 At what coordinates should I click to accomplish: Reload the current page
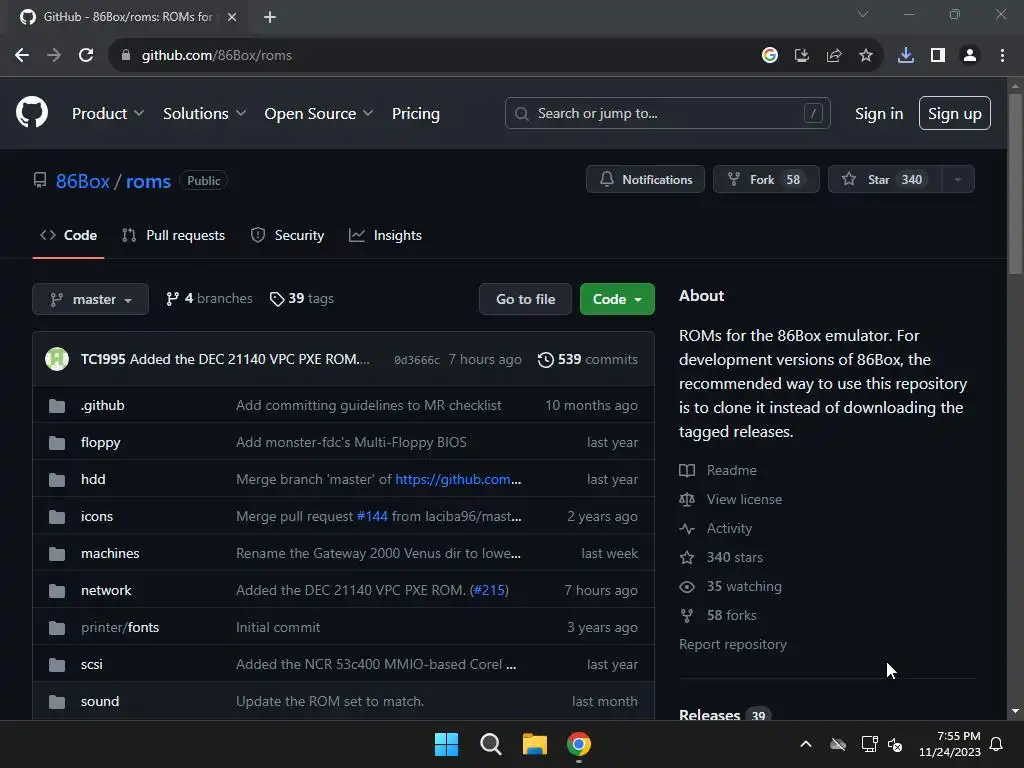point(86,56)
